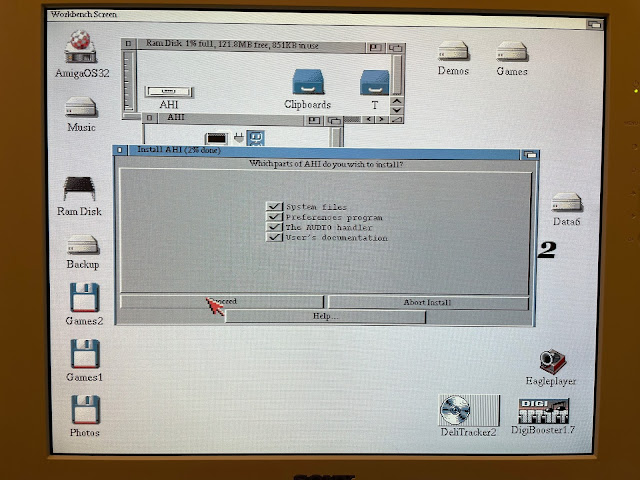Select the Music drive icon
This screenshot has height=480, width=640.
tap(81, 107)
